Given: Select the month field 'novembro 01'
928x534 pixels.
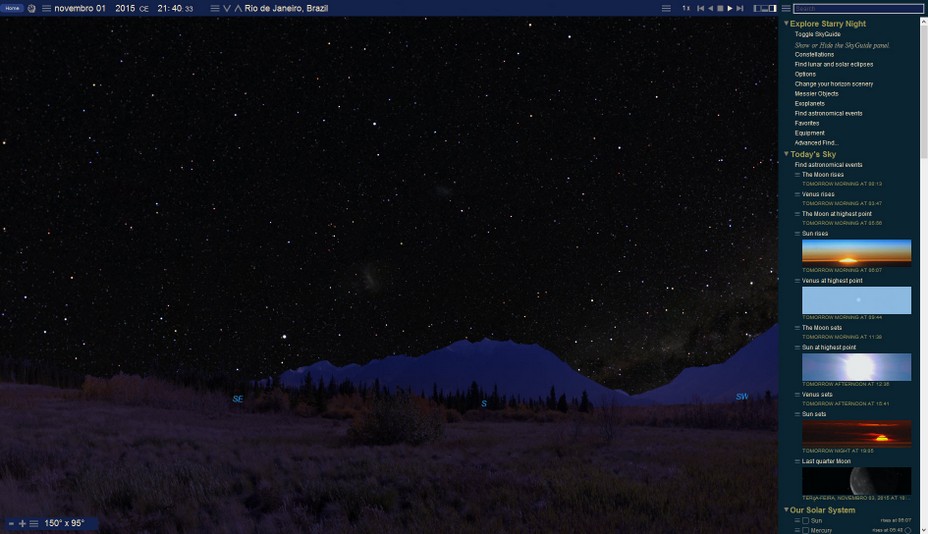Looking at the screenshot, I should (x=80, y=8).
